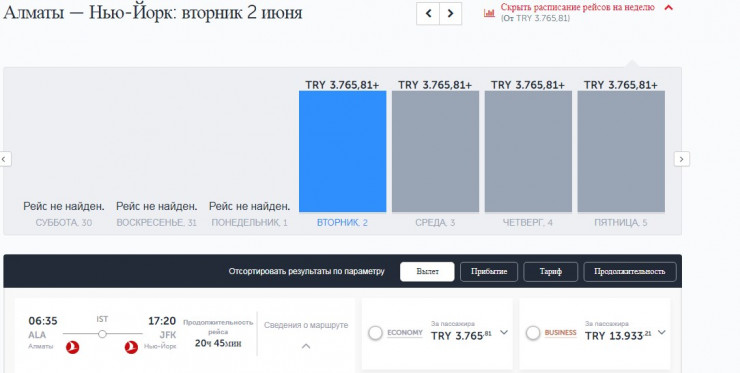740x373 pixels.
Task: Hide weekly flight schedule link
Action: click(x=578, y=8)
